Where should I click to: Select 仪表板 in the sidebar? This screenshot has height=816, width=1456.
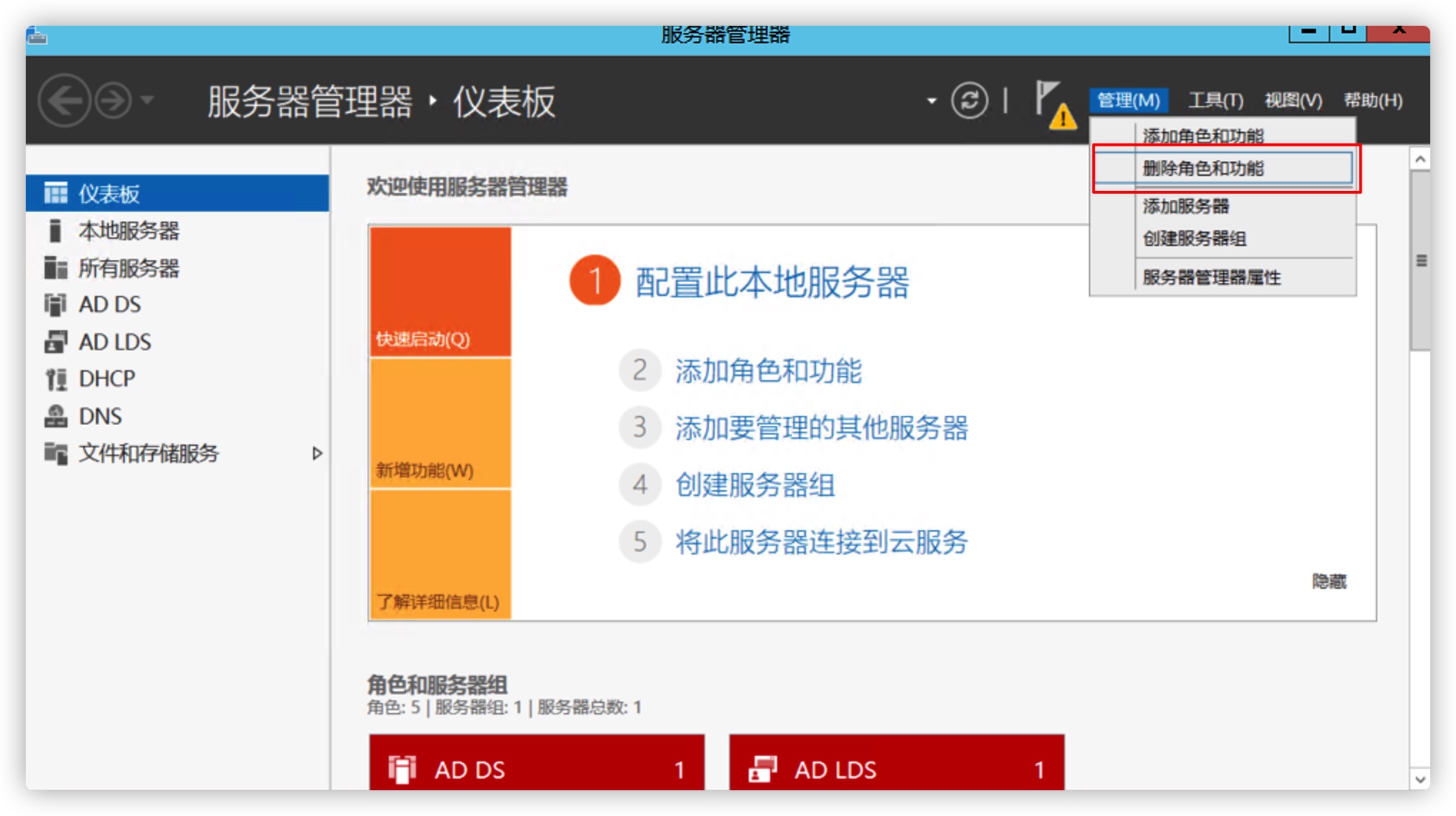point(178,193)
